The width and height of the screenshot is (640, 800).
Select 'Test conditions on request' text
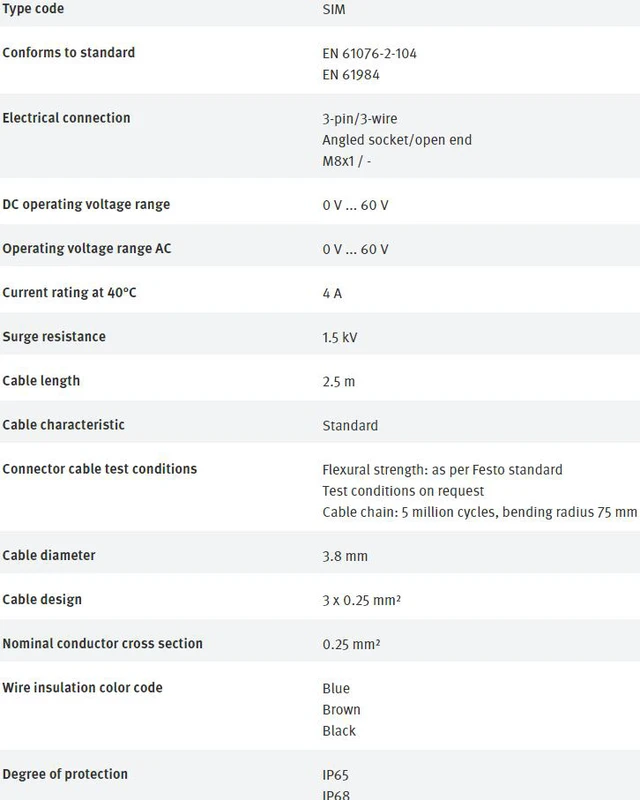pos(403,491)
